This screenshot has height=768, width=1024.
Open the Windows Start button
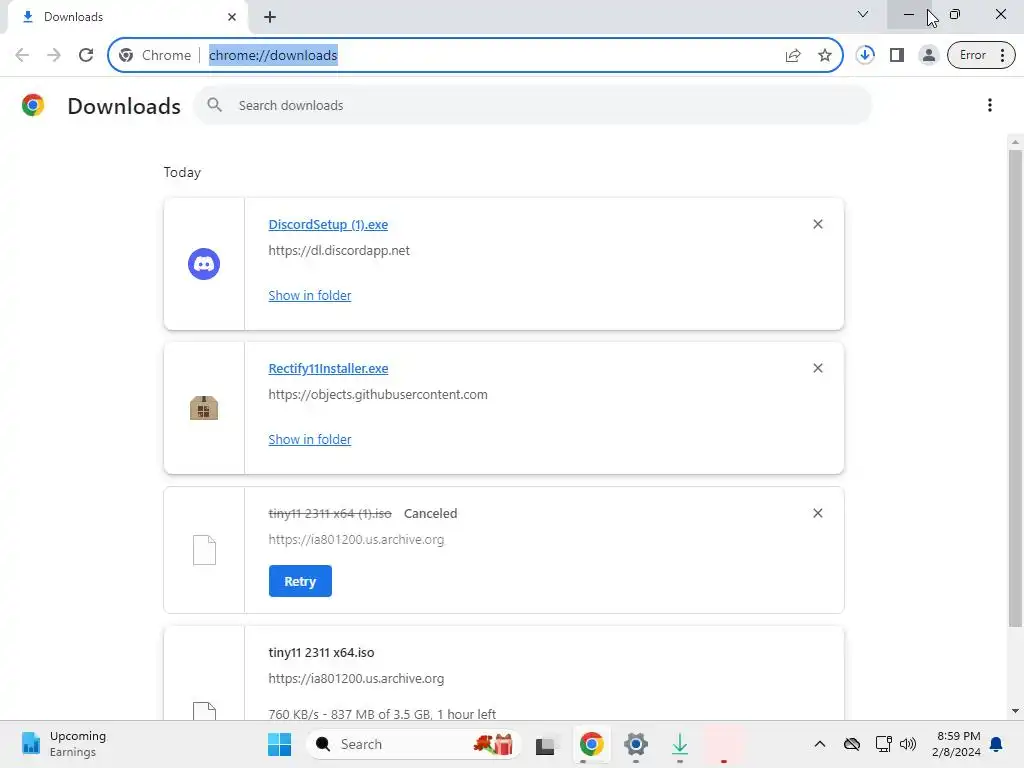[280, 744]
